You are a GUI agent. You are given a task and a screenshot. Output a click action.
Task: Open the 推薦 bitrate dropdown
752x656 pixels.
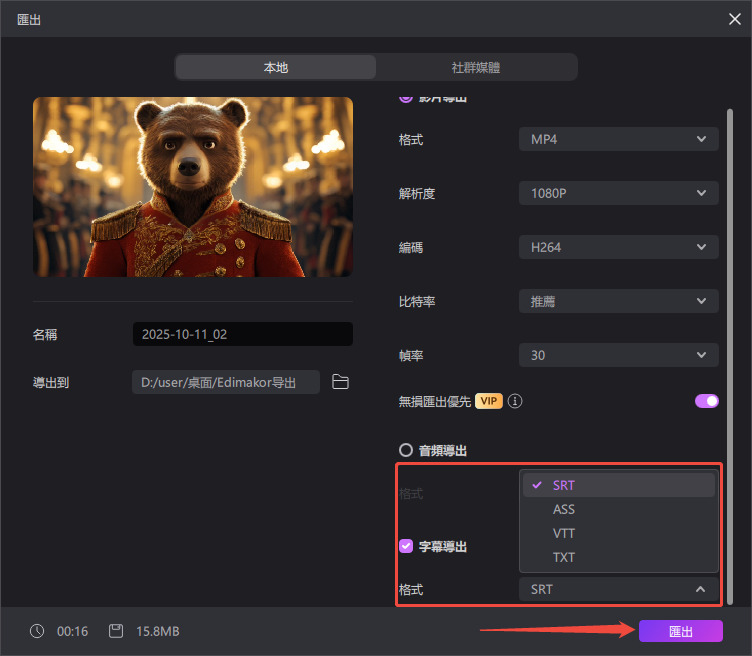(618, 301)
